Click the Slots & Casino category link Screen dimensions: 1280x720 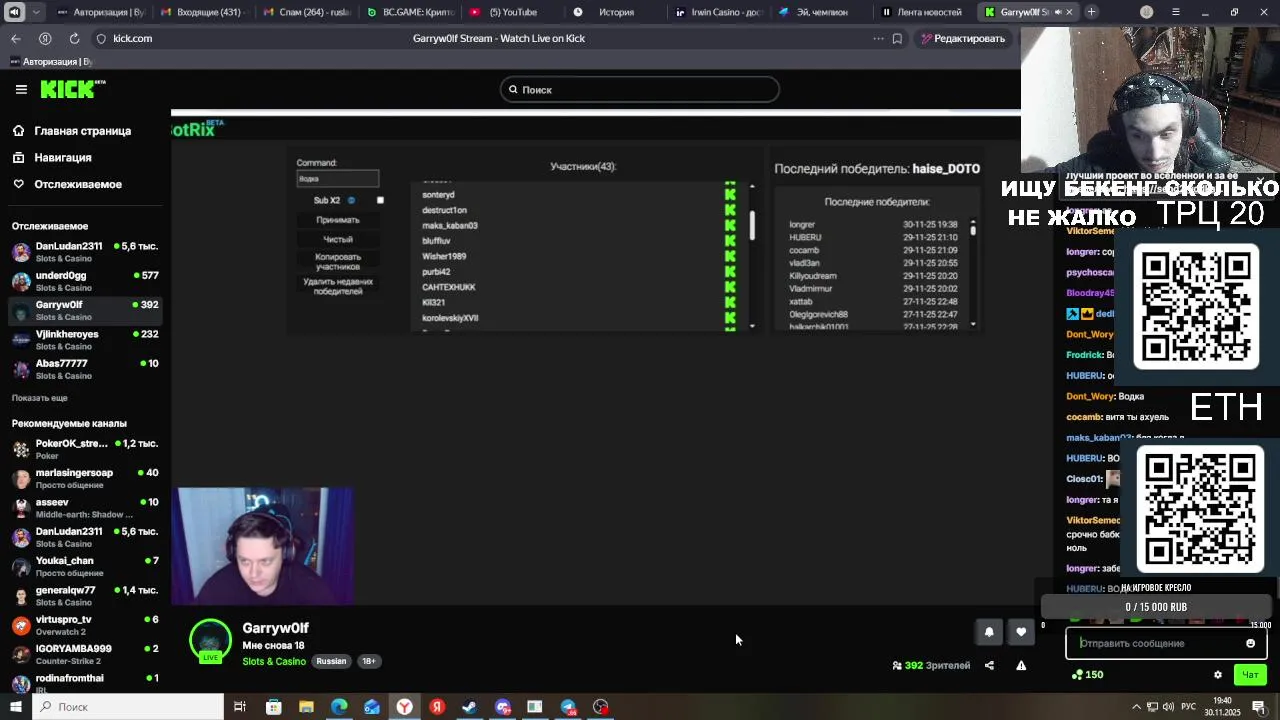[x=274, y=661]
